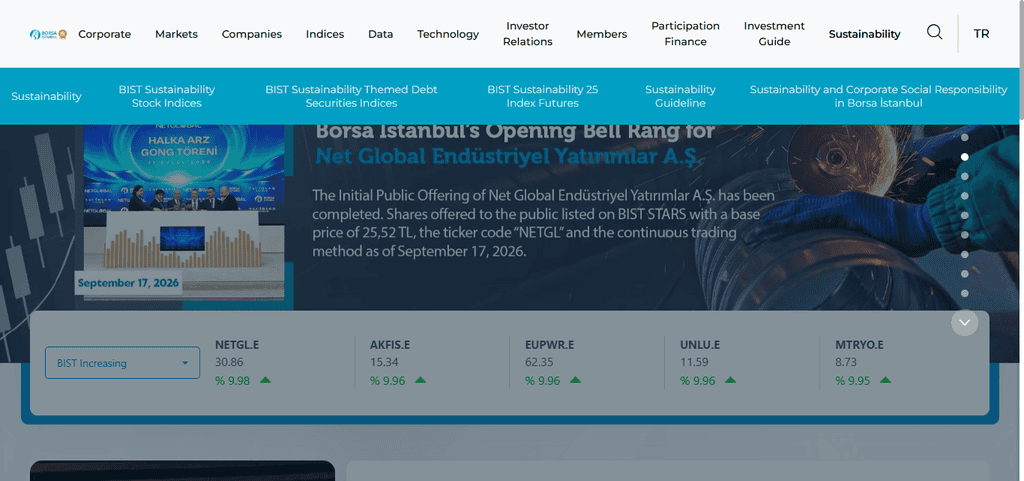Click the green up arrow for EUPWR.E
Image resolution: width=1024 pixels, height=481 pixels.
(575, 380)
